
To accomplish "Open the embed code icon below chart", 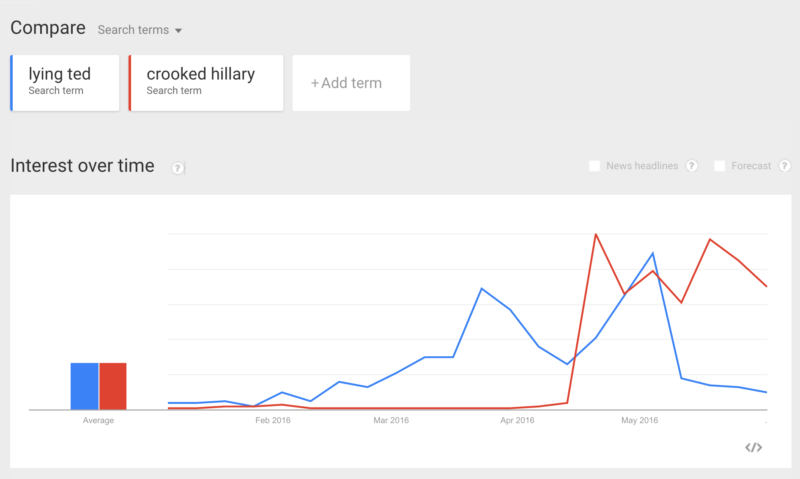I will [754, 447].
